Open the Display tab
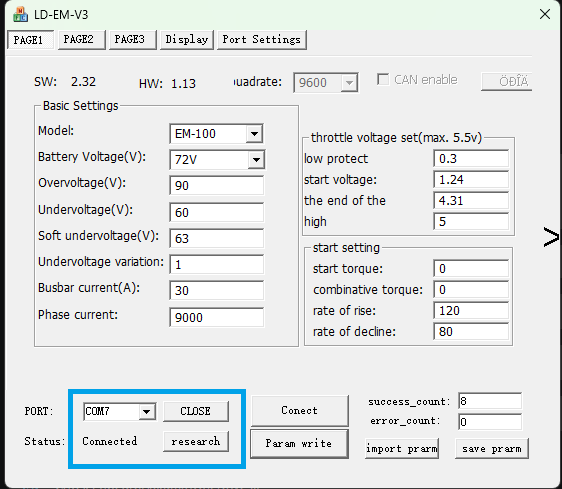 (x=186, y=40)
